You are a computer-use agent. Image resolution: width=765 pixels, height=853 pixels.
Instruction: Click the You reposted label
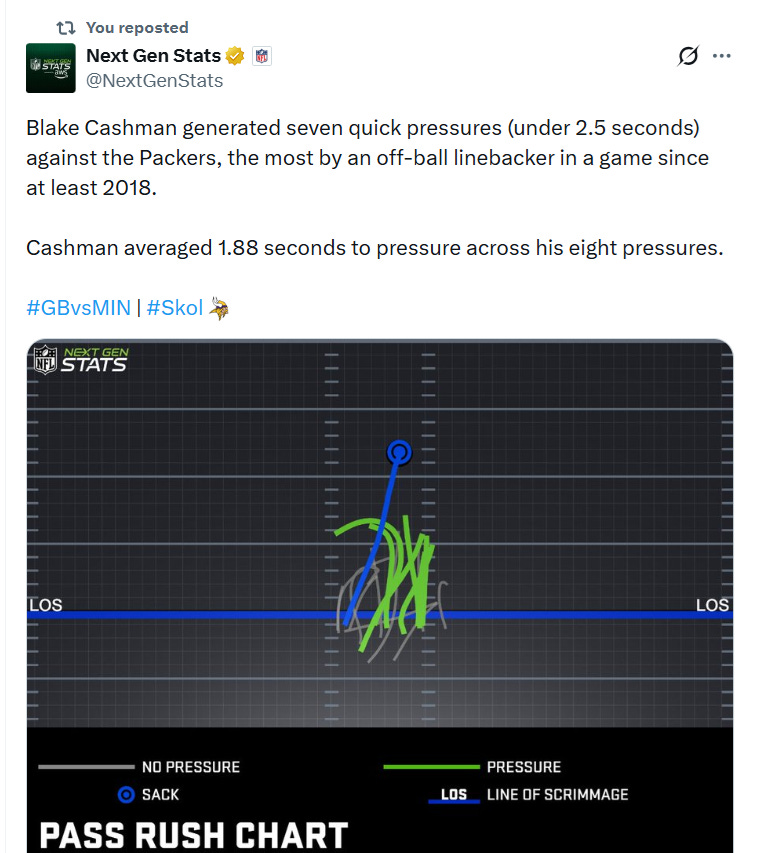point(137,28)
